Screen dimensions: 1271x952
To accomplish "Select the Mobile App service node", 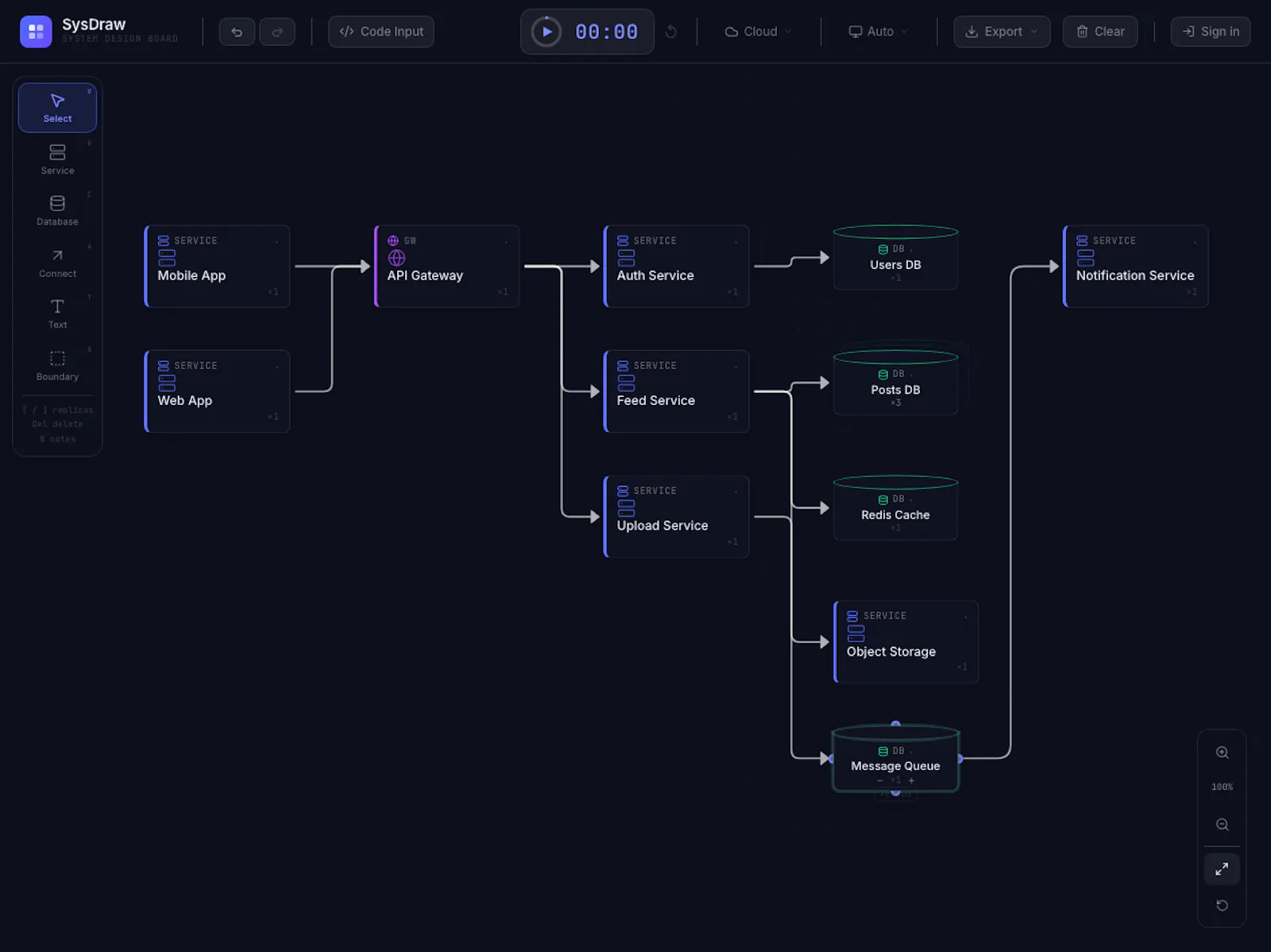I will point(217,266).
